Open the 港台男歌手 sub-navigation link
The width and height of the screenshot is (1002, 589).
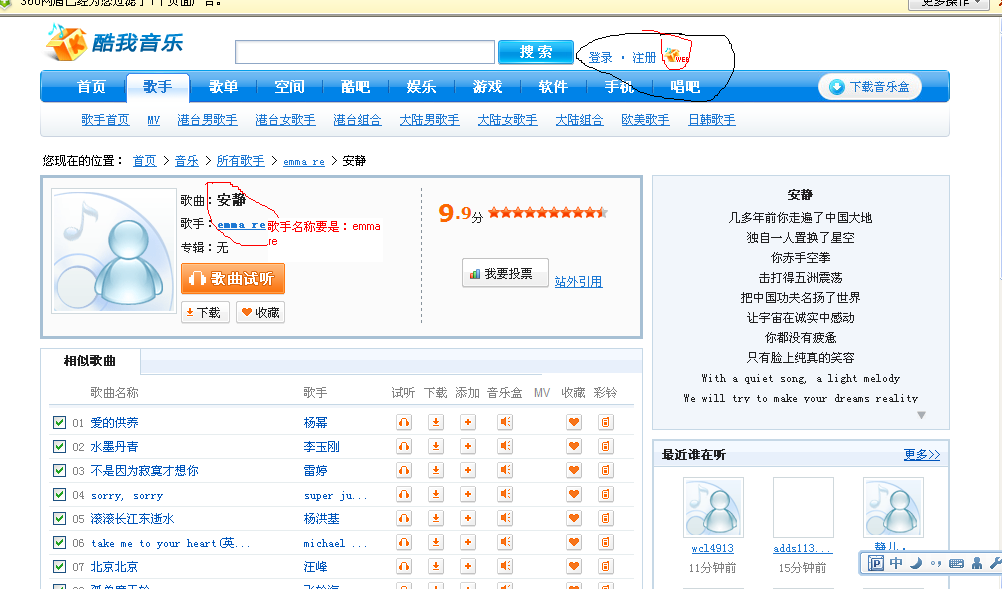point(207,120)
